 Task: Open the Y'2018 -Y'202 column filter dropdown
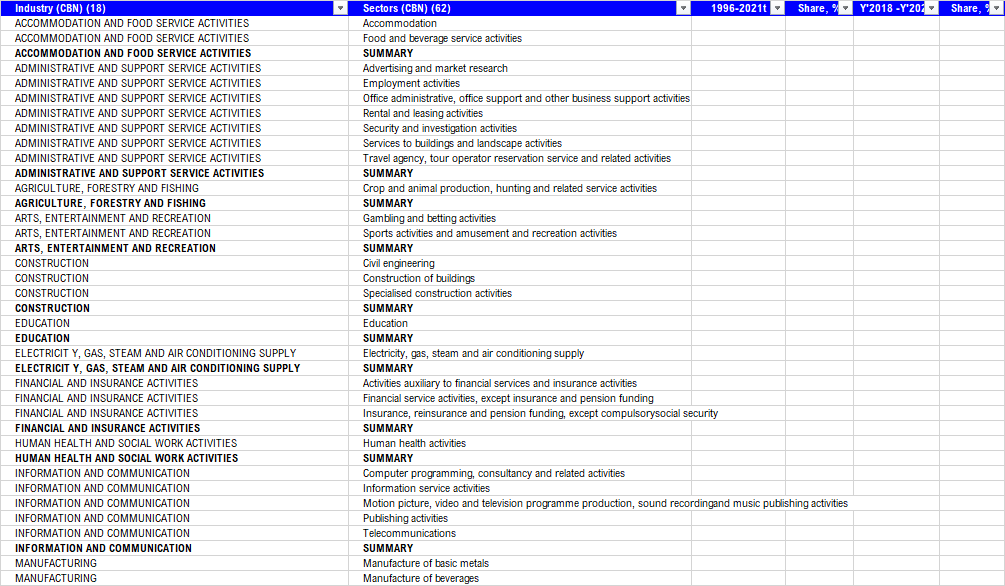pyautogui.click(x=931, y=8)
